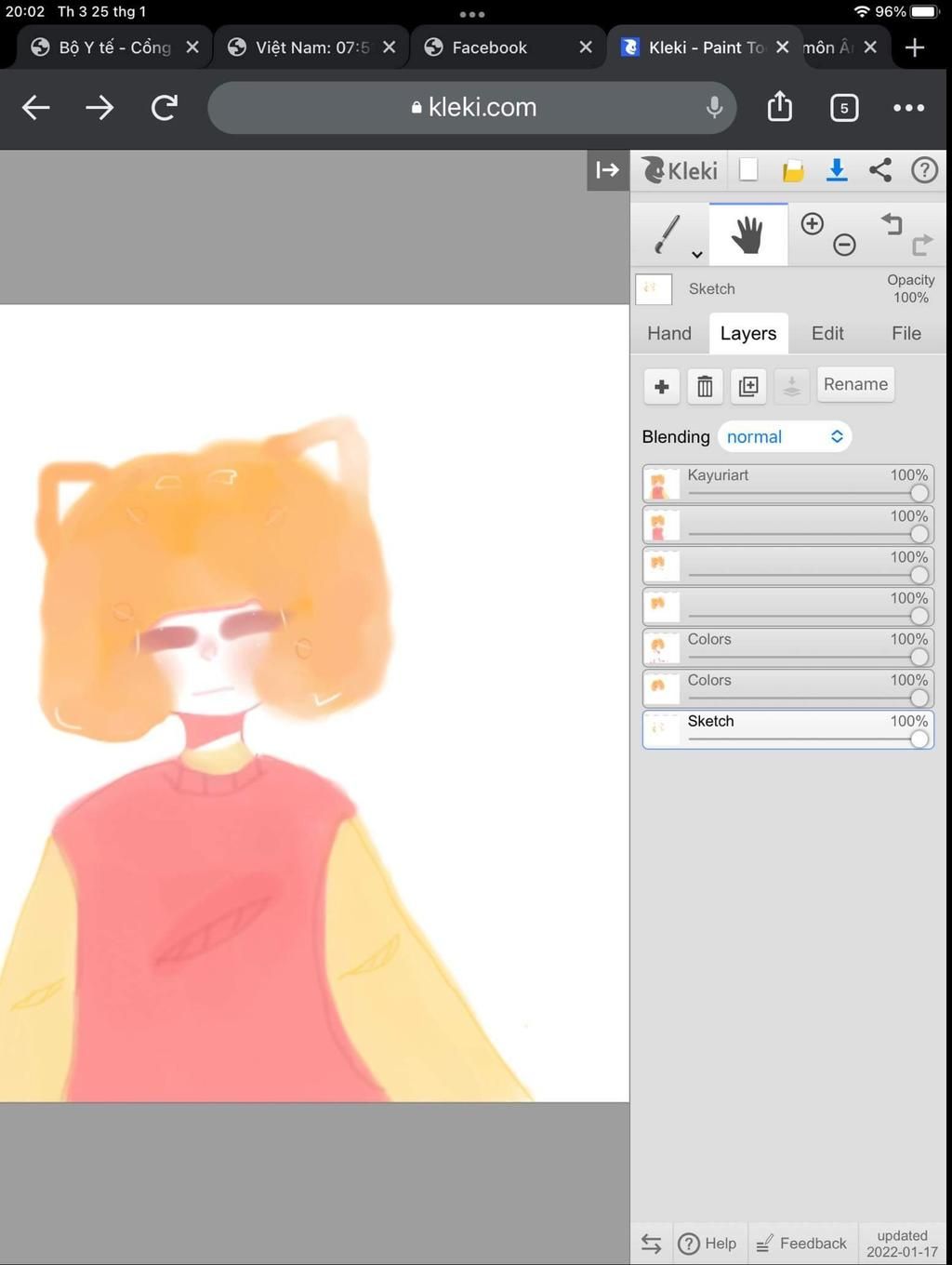The height and width of the screenshot is (1265, 952).
Task: Zoom out of the canvas
Action: 844,245
